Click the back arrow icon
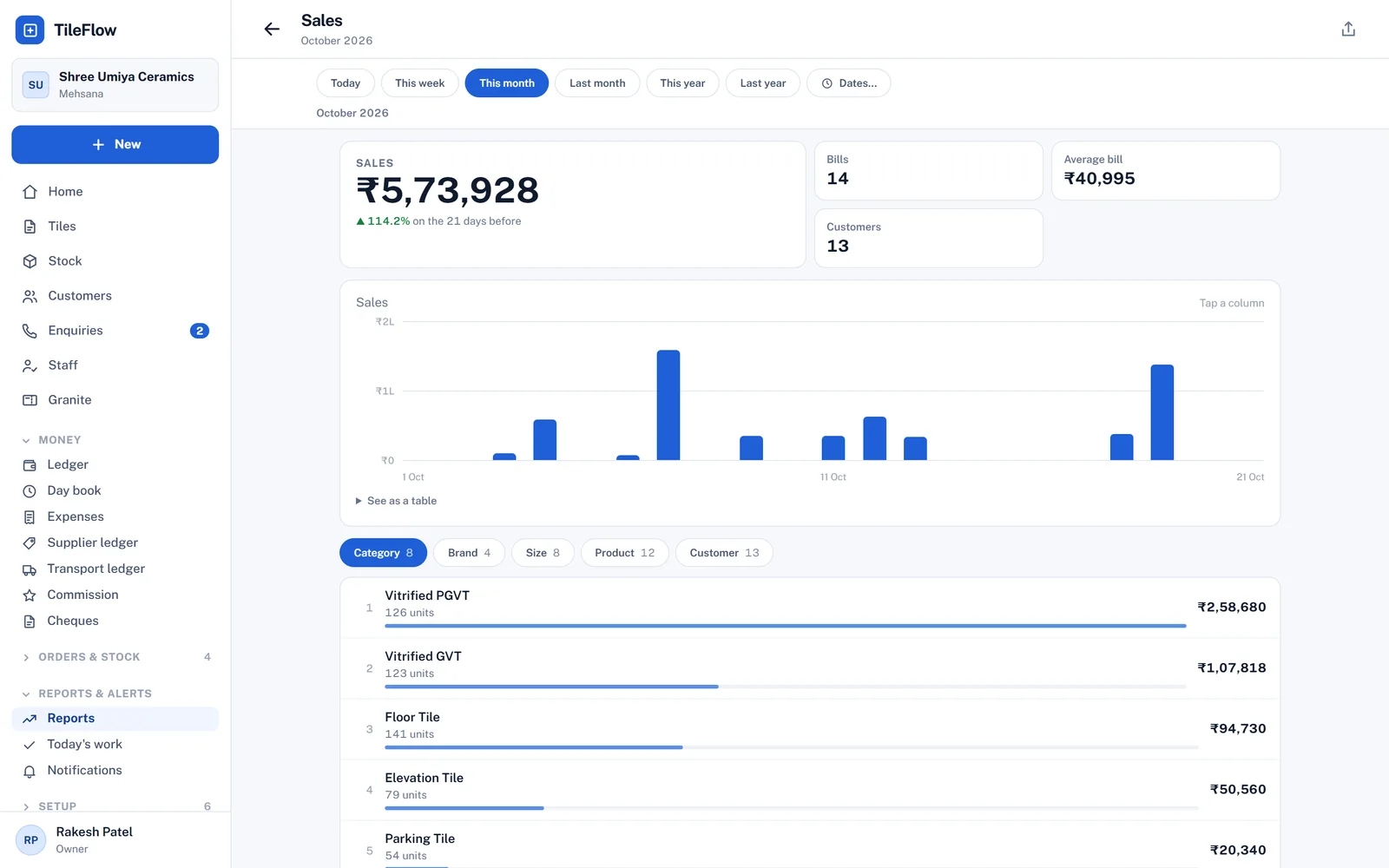Viewport: 1389px width, 868px height. pos(272,30)
